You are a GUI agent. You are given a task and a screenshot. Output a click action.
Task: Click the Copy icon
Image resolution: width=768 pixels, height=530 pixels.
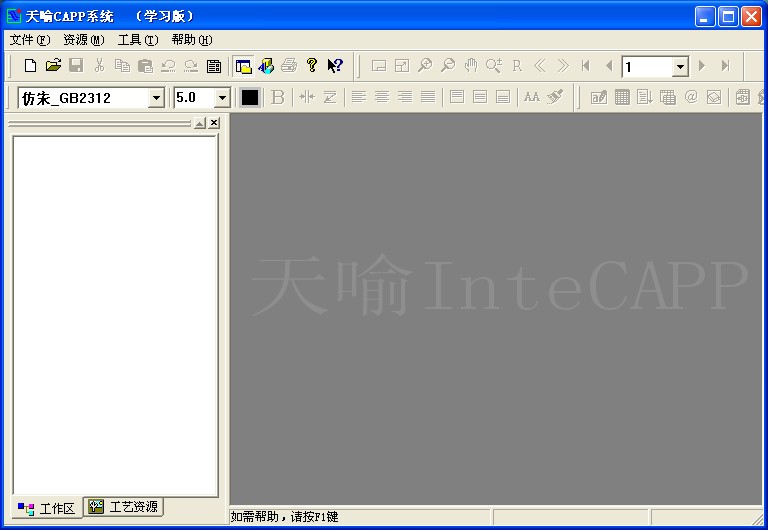pyautogui.click(x=122, y=66)
